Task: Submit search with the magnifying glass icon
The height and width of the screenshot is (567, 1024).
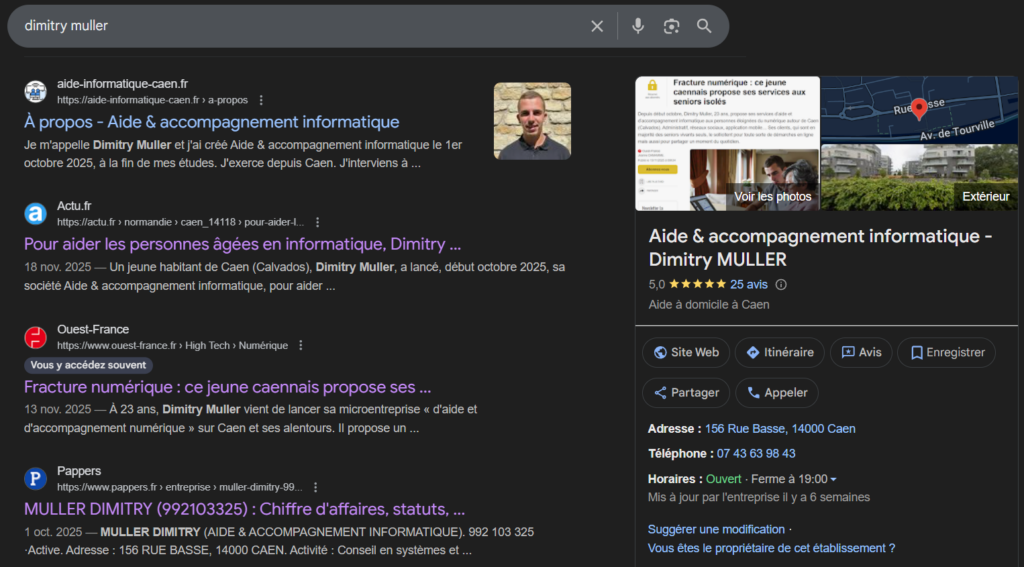Action: 704,26
